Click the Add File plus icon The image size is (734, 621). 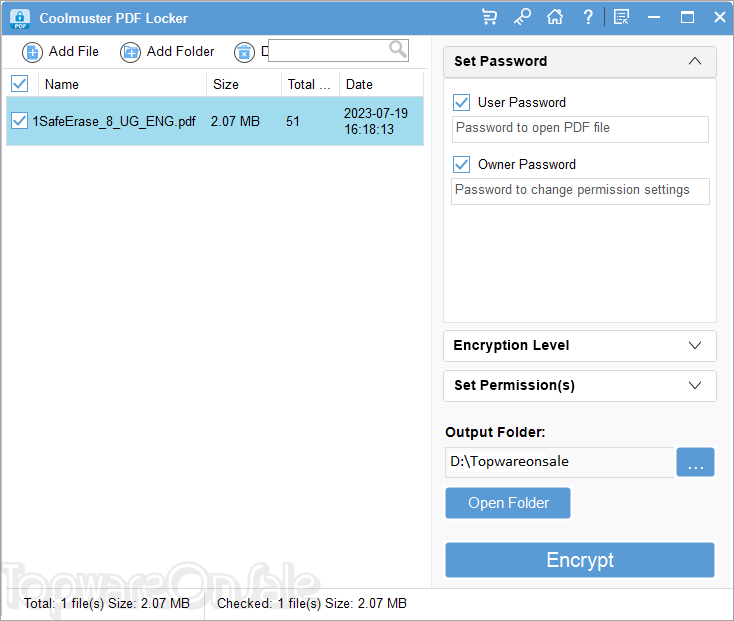32,52
